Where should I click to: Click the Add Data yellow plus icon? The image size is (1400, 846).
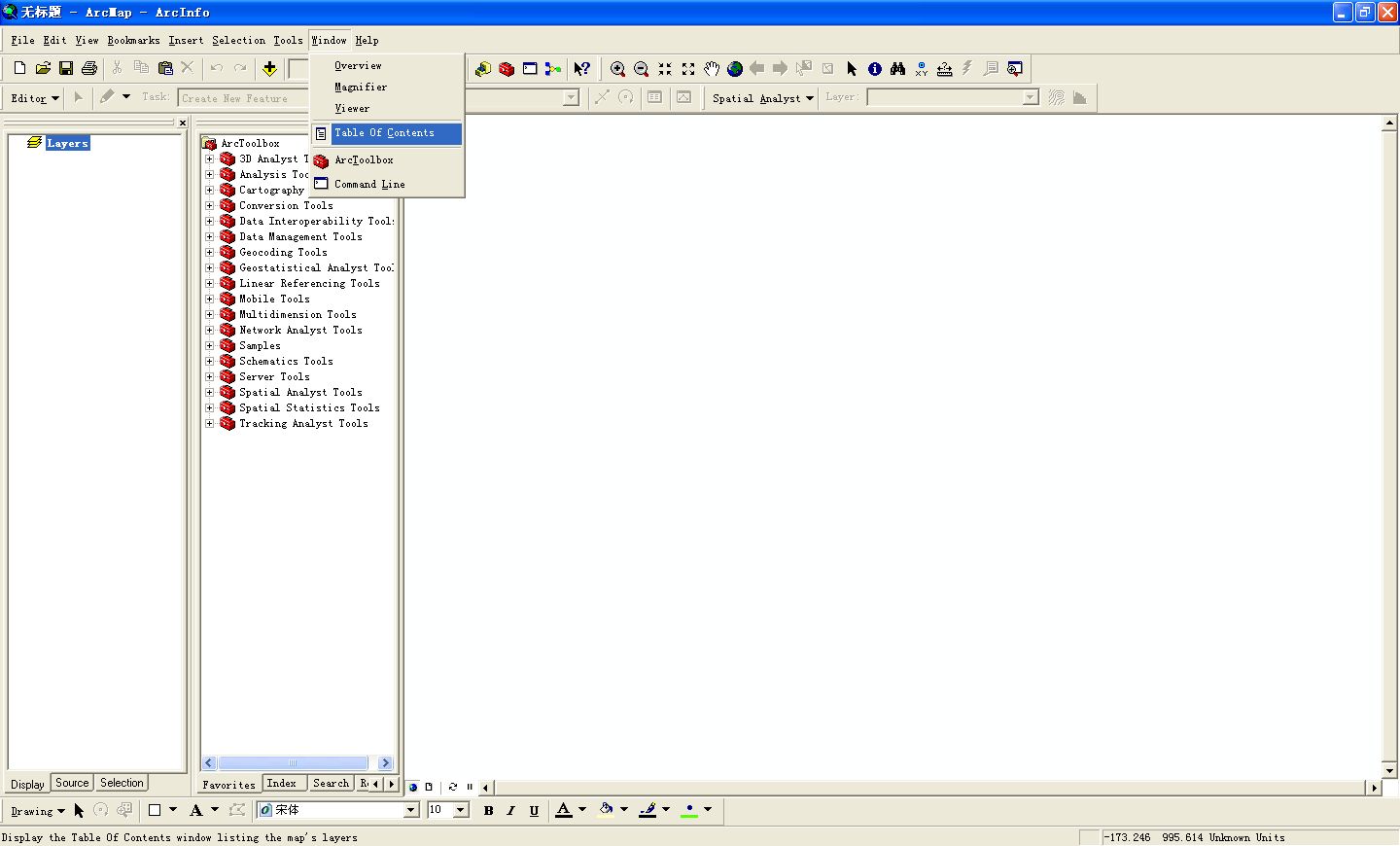point(269,68)
